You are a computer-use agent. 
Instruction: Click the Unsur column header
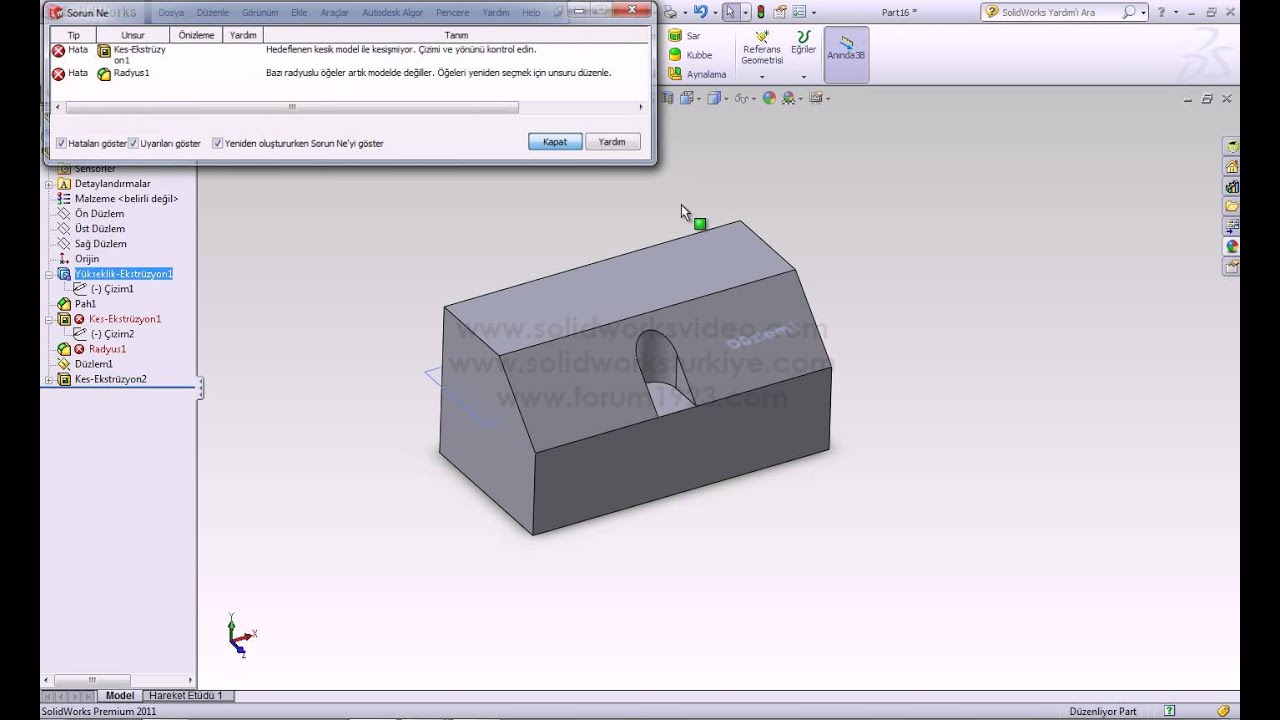[133, 35]
